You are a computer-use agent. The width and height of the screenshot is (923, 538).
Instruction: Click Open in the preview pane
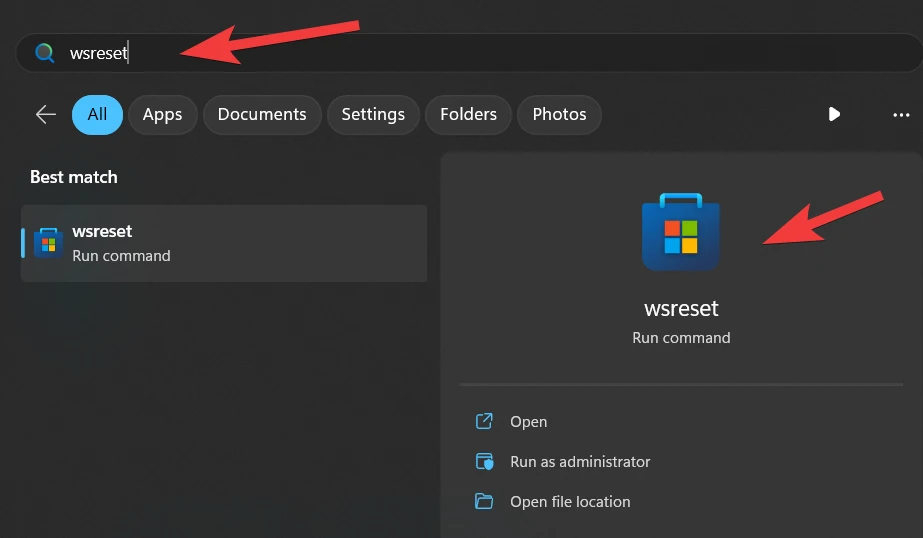[x=528, y=422]
